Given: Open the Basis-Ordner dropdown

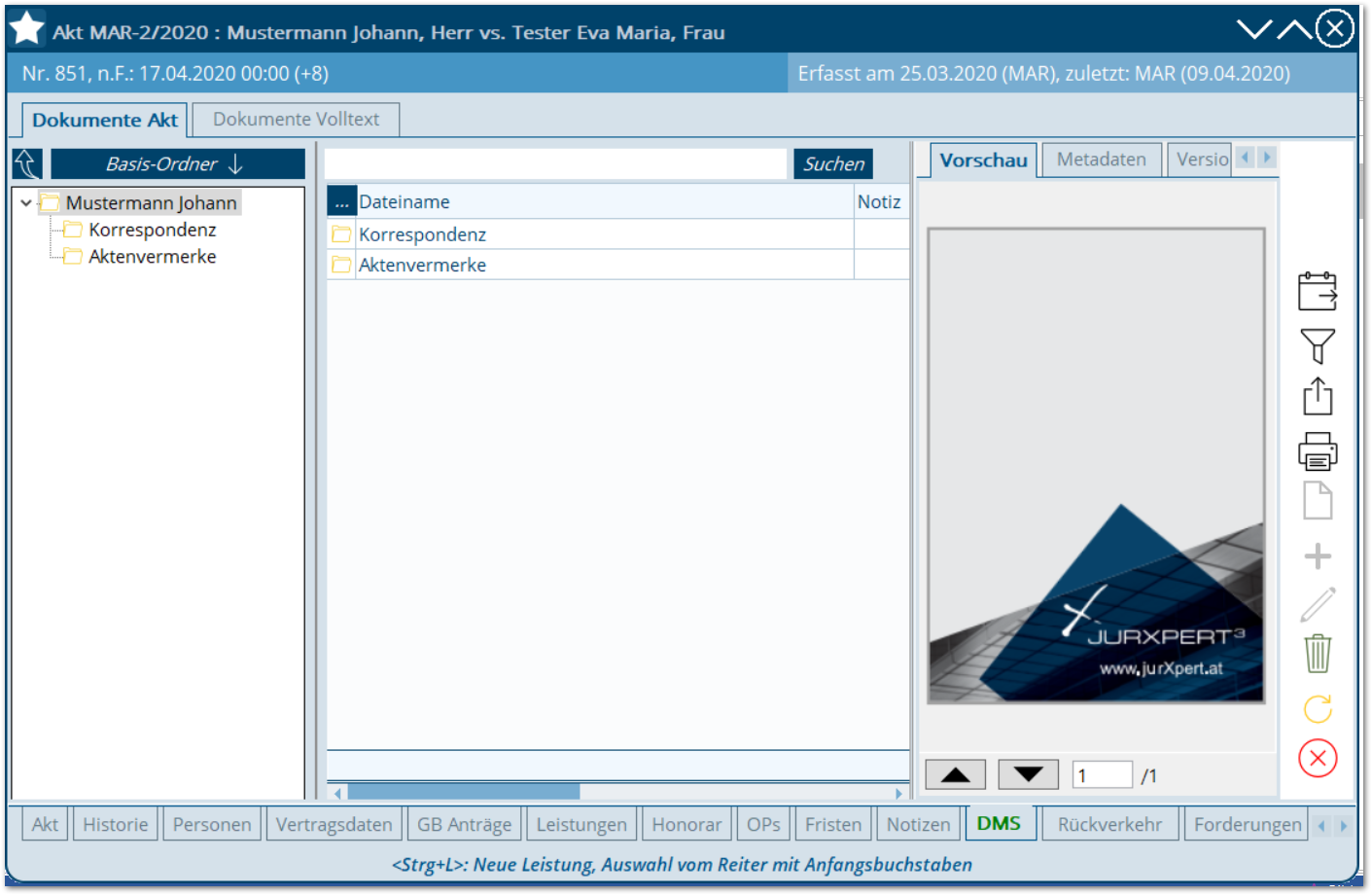Looking at the screenshot, I should [x=178, y=164].
